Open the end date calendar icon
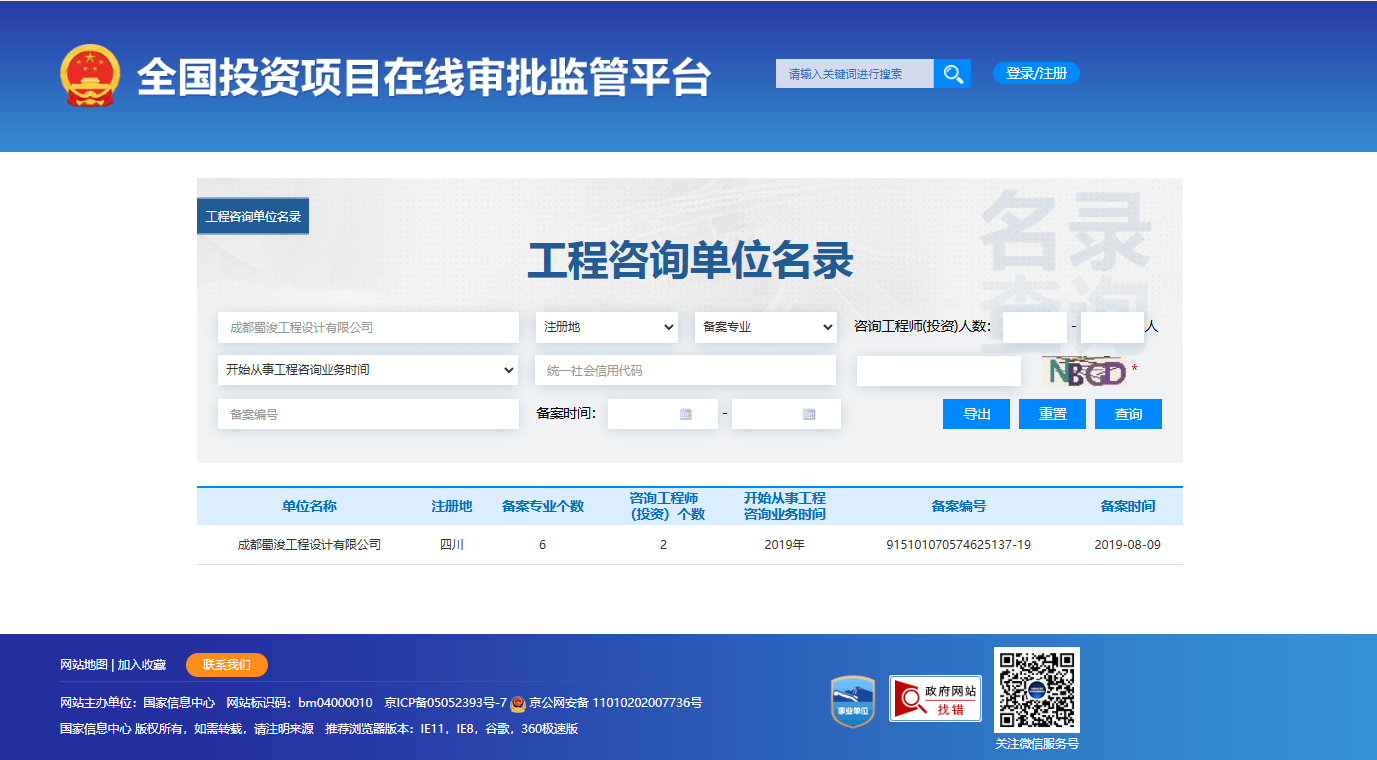 click(809, 414)
